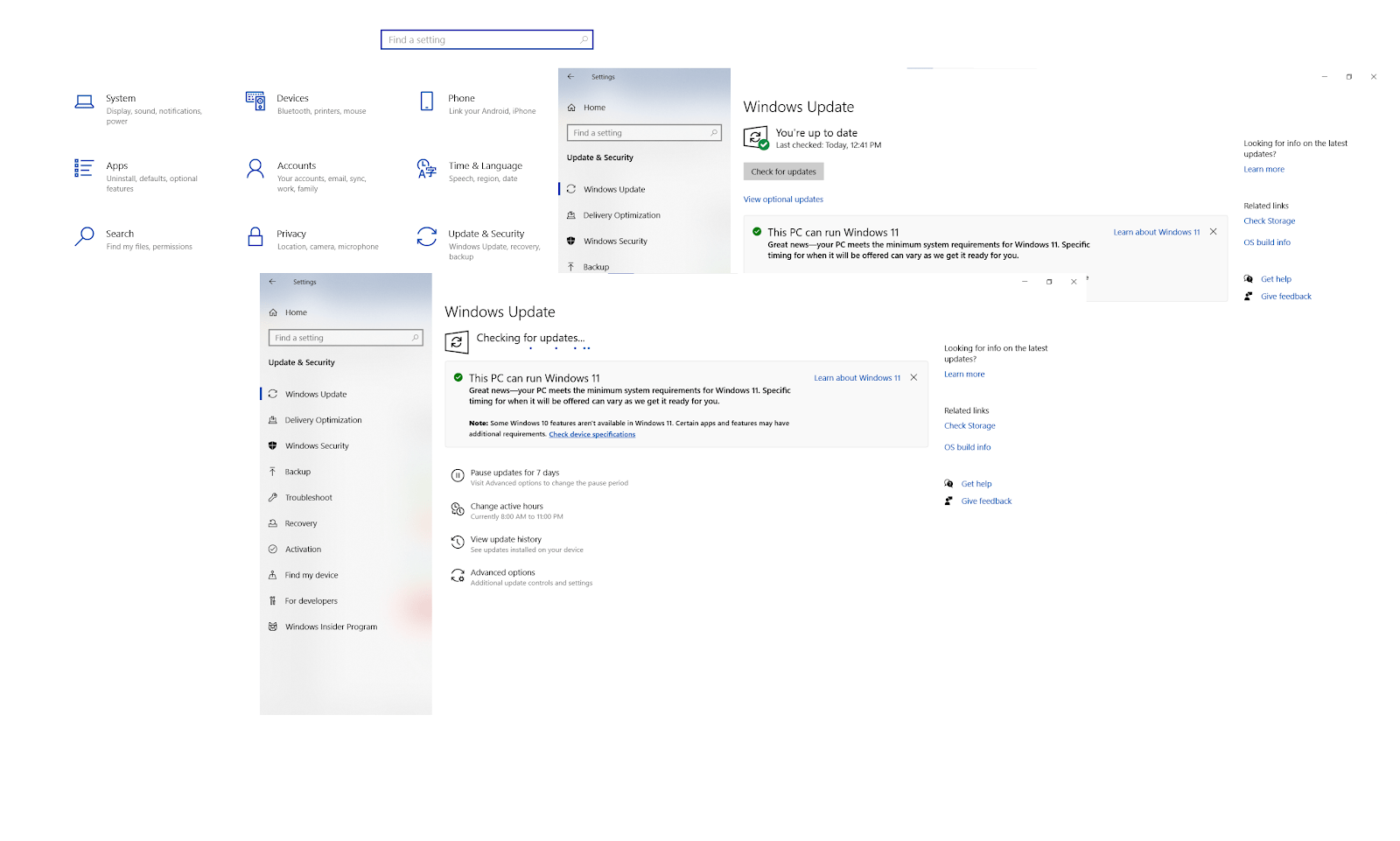
Task: Open Check Storage in the Checking for updates window
Action: tap(969, 426)
